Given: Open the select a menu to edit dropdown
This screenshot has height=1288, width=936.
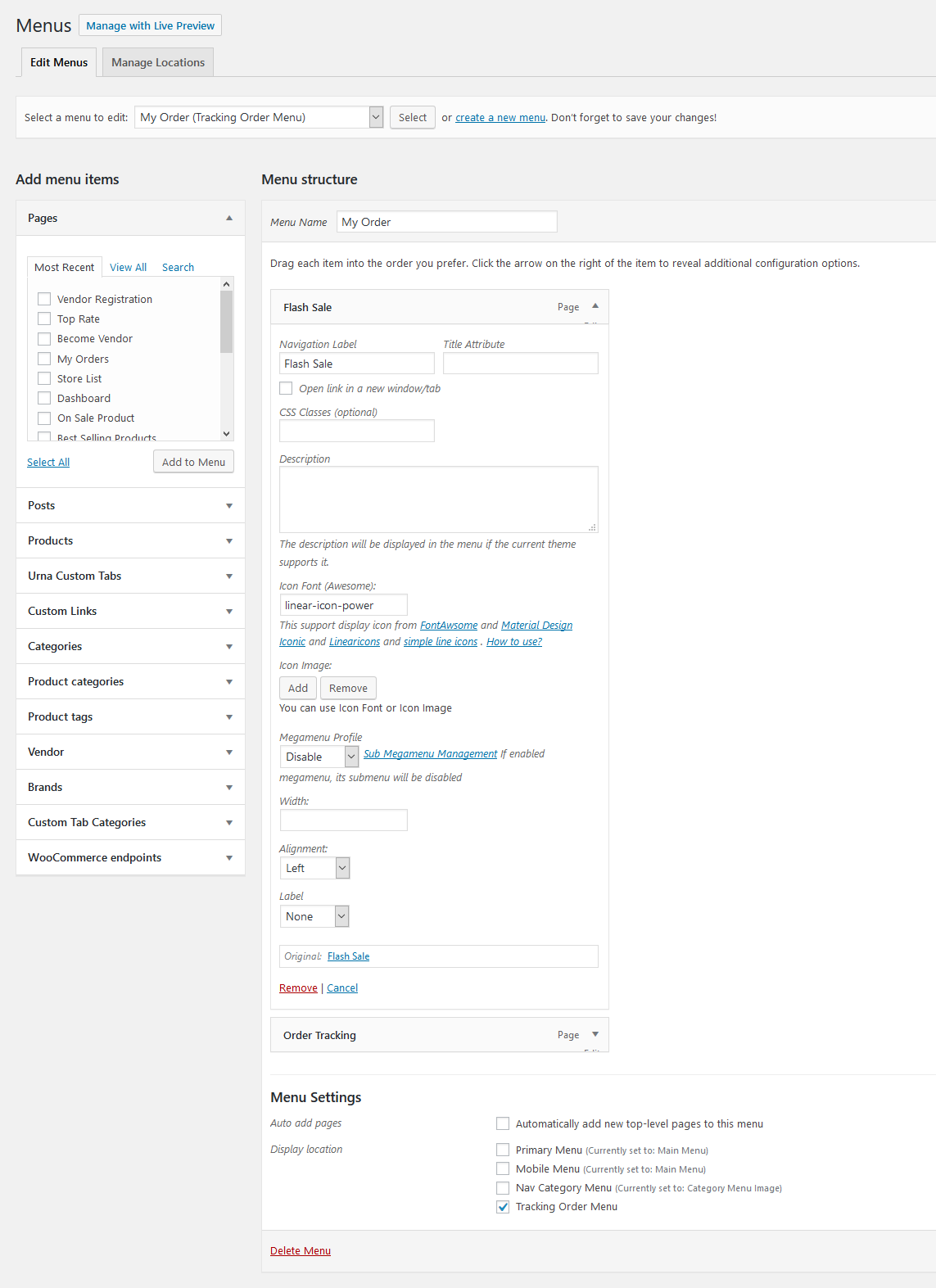Looking at the screenshot, I should tap(259, 117).
